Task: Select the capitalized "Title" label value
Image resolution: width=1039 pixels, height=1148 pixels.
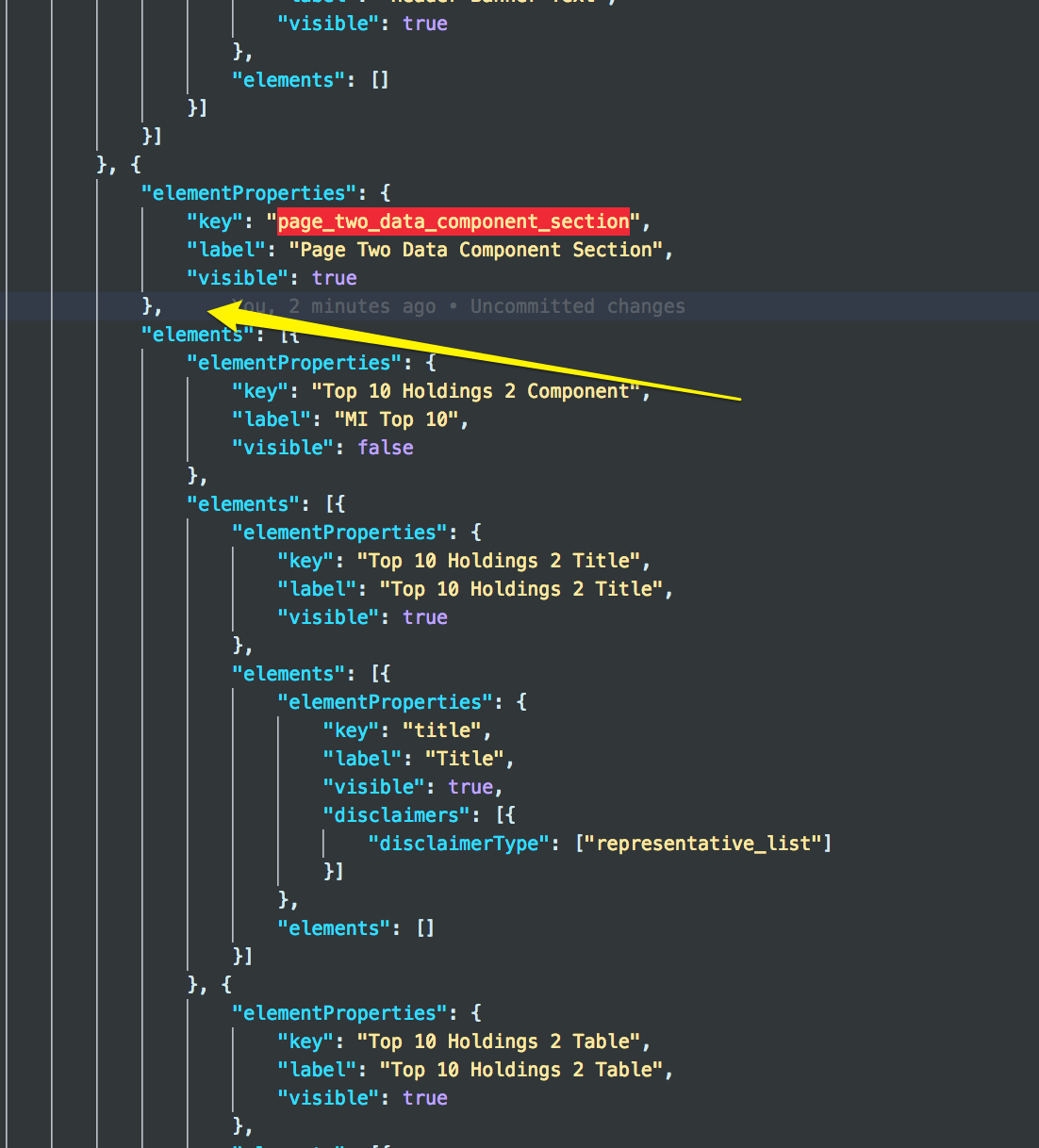Action: 465,759
